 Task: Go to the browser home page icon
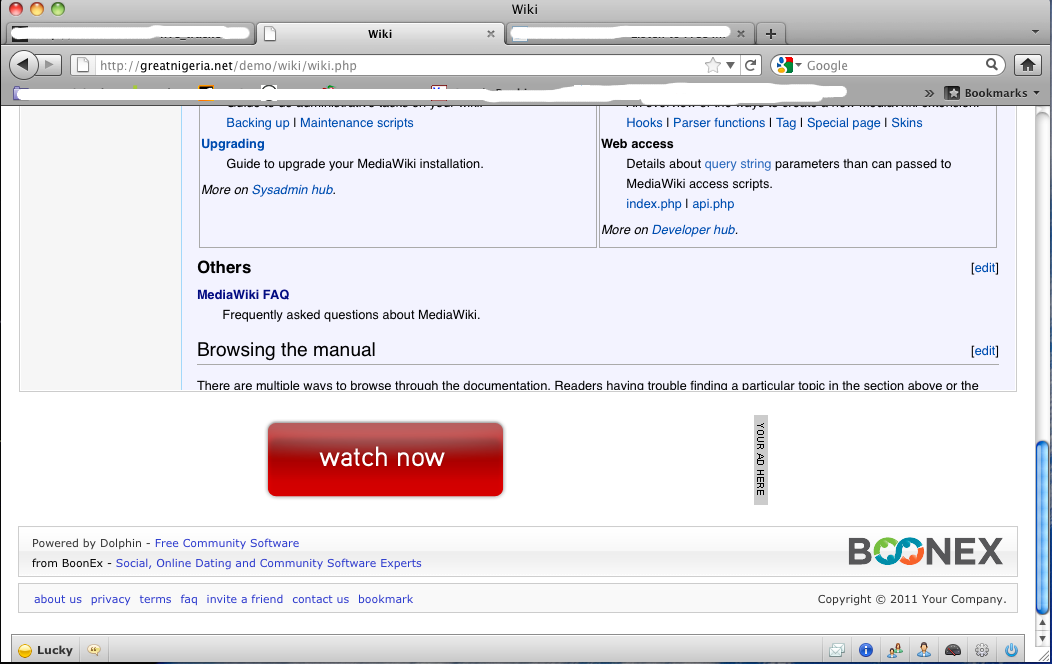click(1026, 65)
